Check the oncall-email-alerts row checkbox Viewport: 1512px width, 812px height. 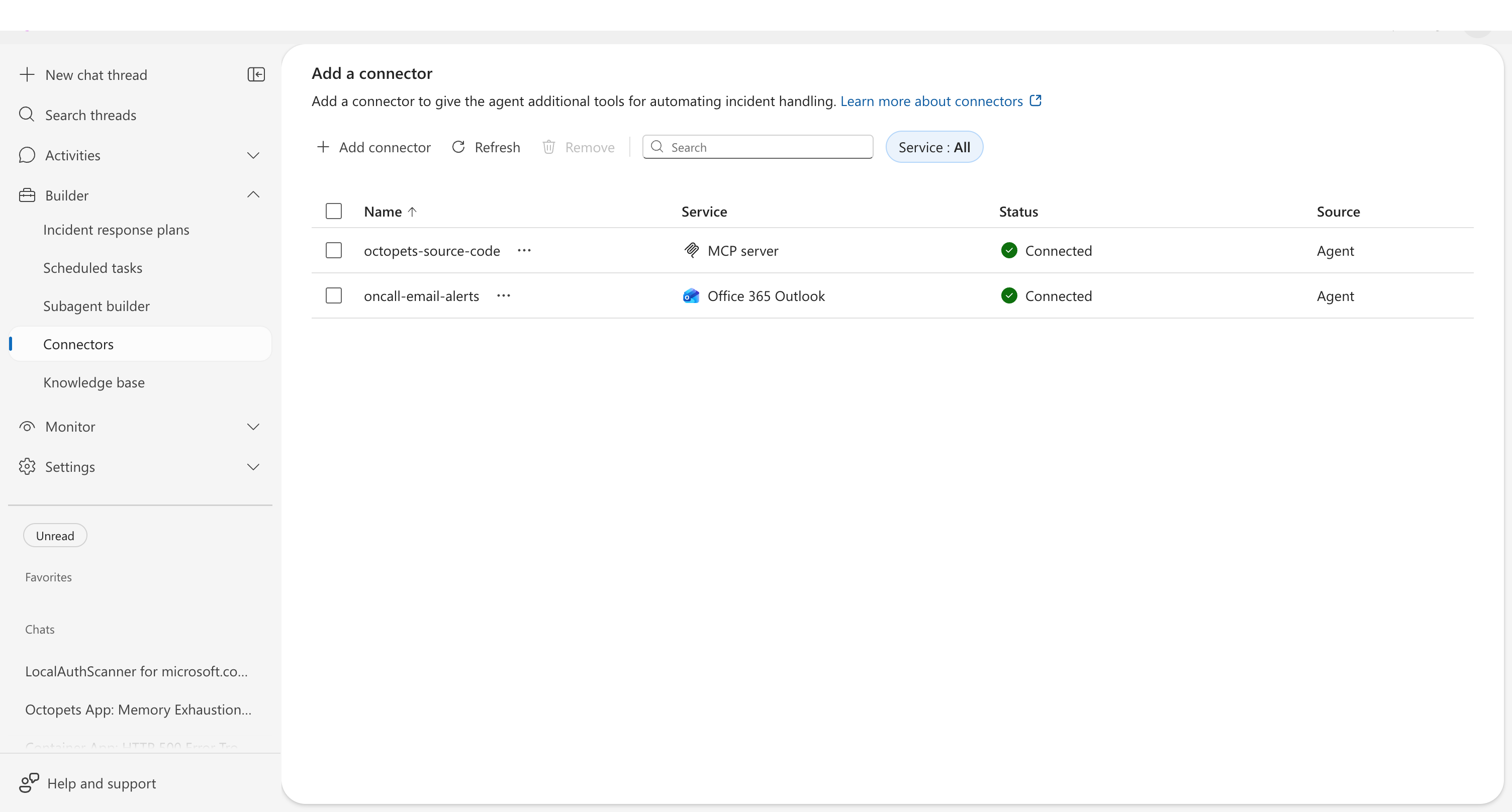pos(333,295)
